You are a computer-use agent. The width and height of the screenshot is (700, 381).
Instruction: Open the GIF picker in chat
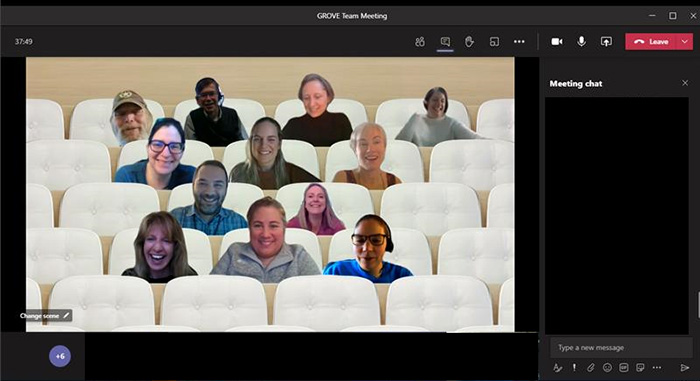click(624, 368)
